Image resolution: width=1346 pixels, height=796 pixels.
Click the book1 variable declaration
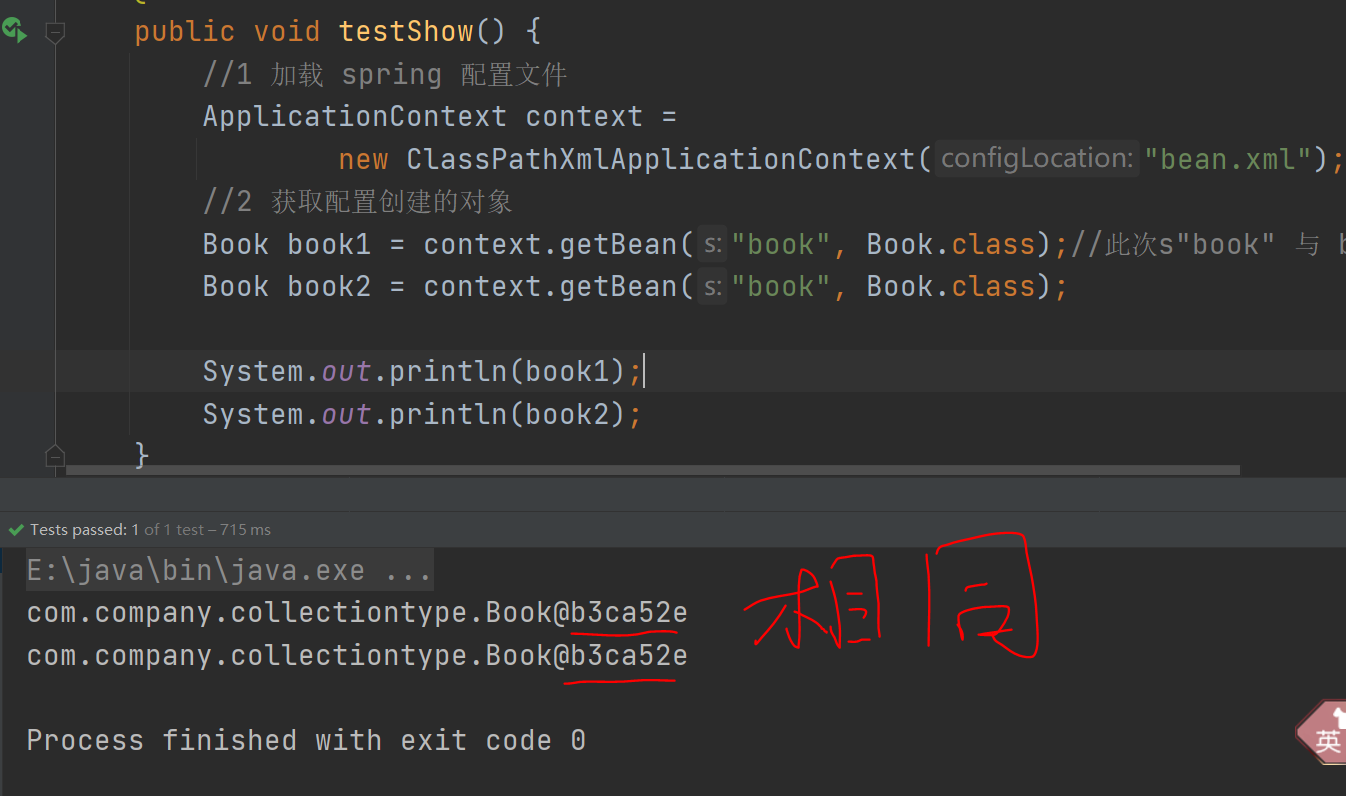pos(329,244)
